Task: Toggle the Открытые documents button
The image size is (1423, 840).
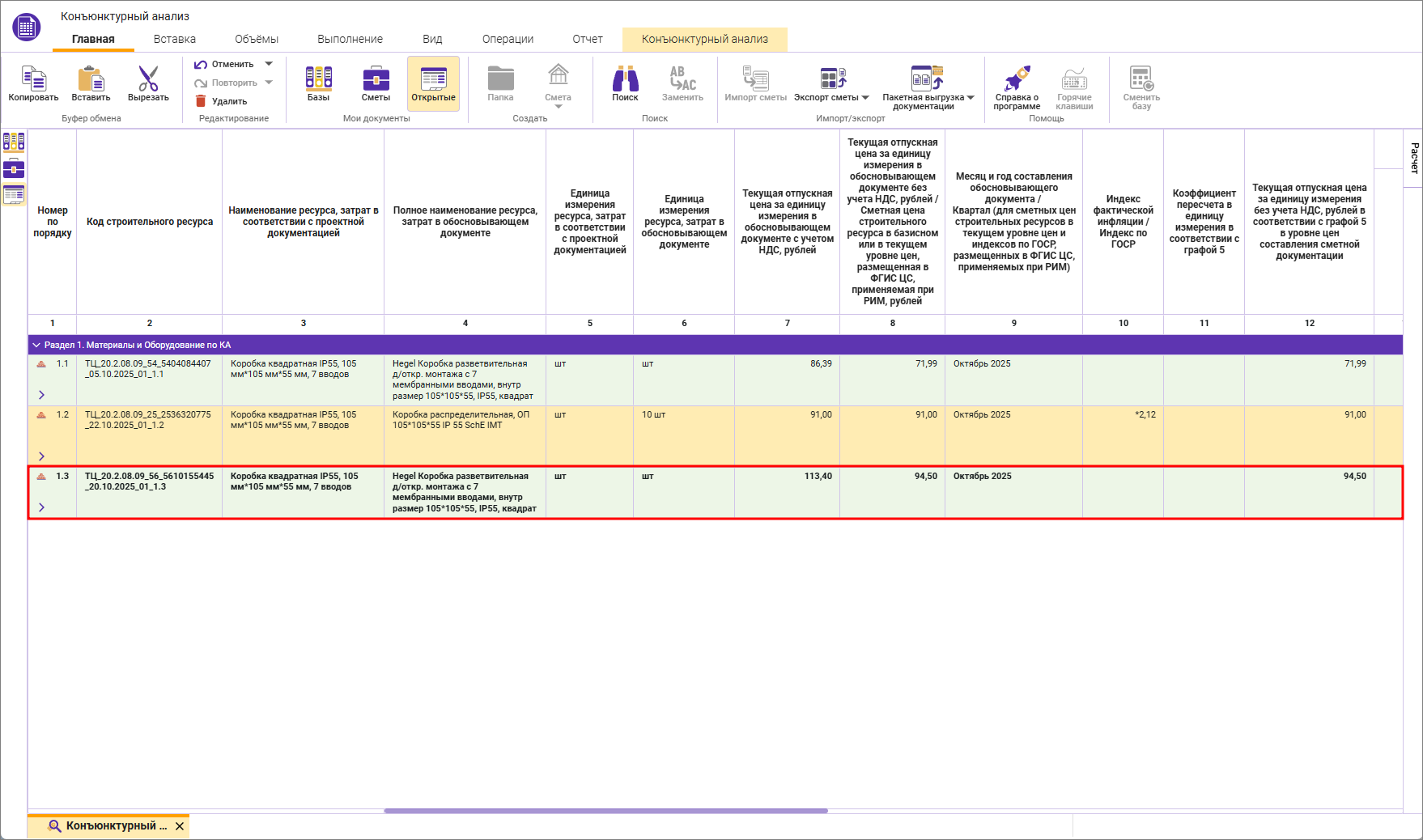Action: (433, 83)
